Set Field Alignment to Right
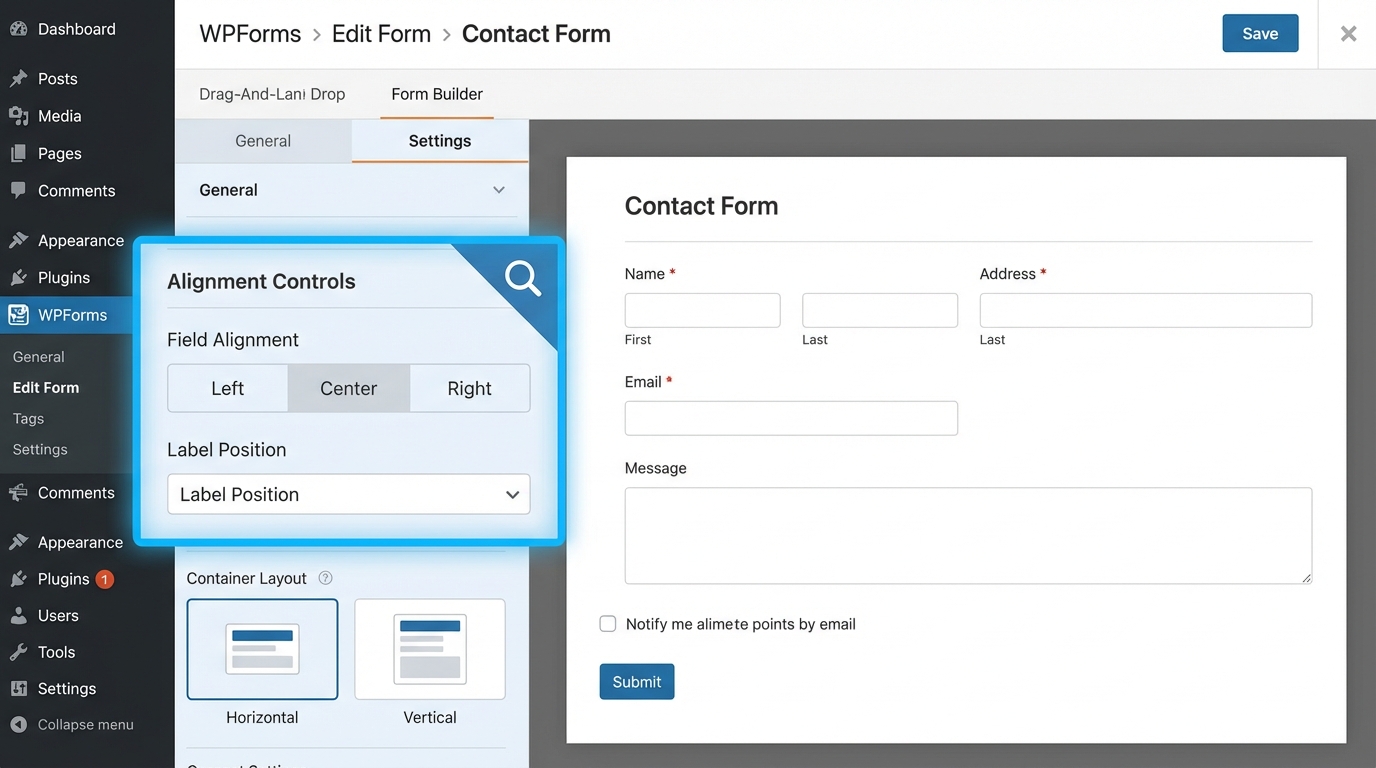 coord(469,388)
